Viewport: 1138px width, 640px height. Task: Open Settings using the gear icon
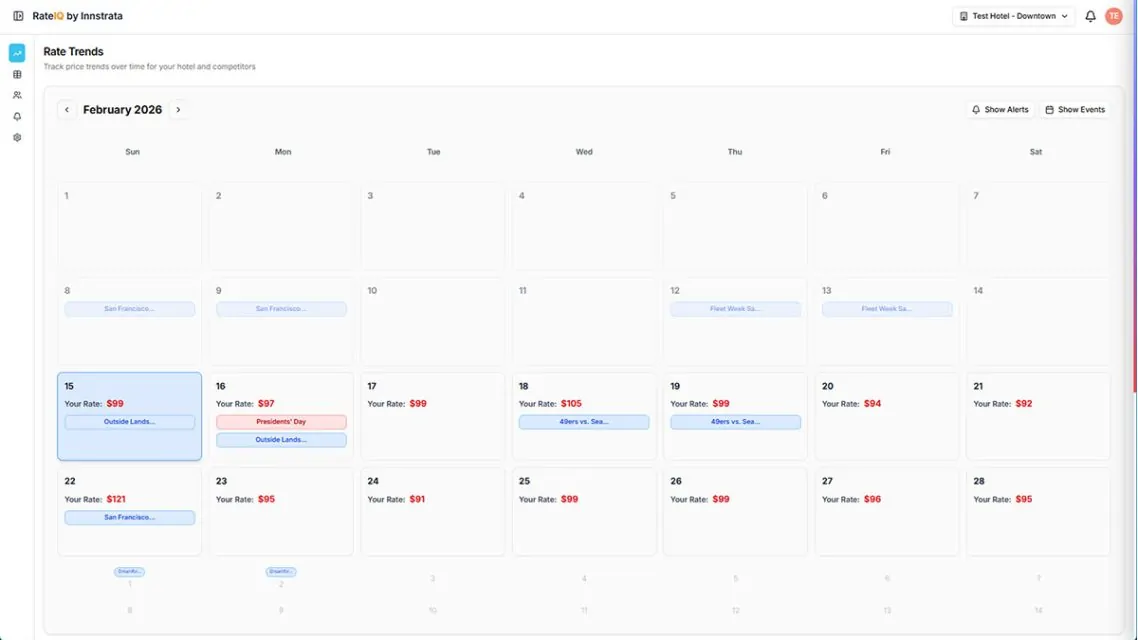pyautogui.click(x=16, y=137)
